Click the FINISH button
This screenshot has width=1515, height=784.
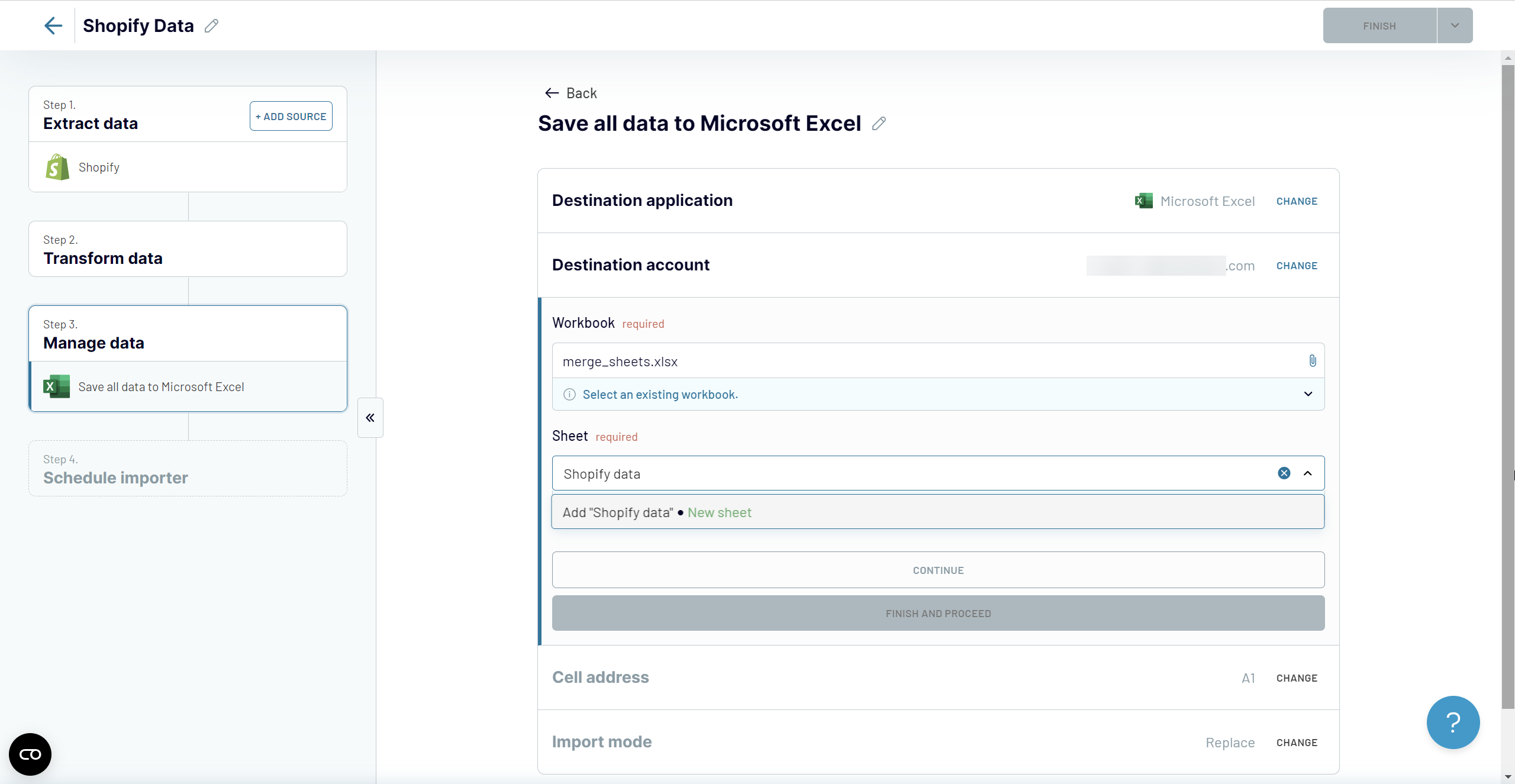click(1379, 25)
